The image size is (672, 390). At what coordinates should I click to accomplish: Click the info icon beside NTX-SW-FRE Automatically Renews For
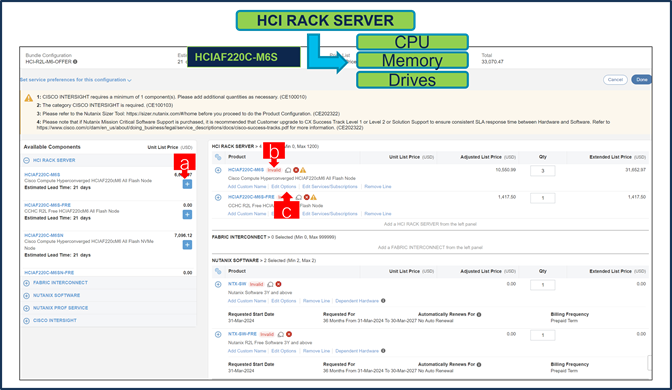(x=479, y=365)
